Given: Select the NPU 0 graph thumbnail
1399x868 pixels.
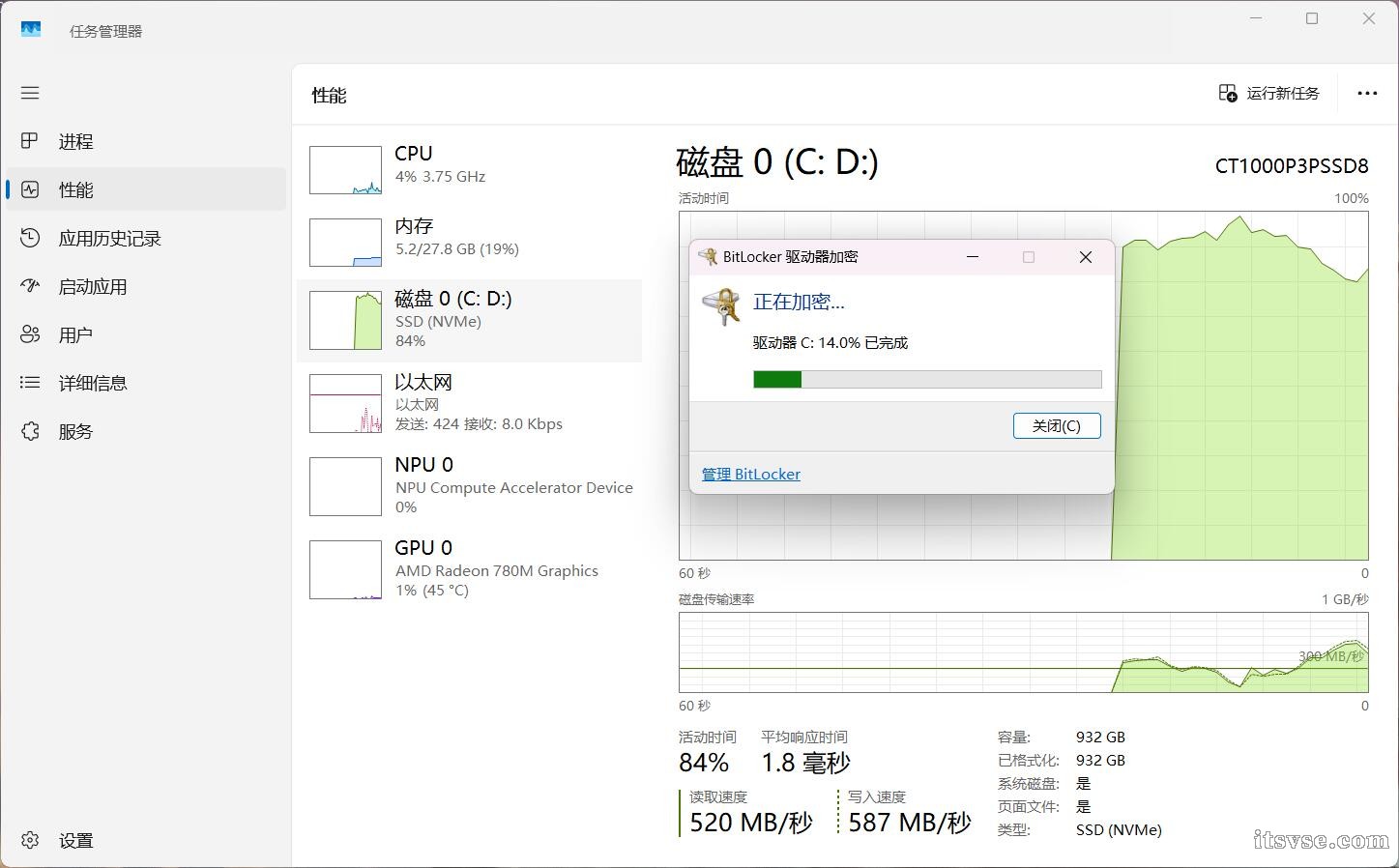Looking at the screenshot, I should (345, 486).
